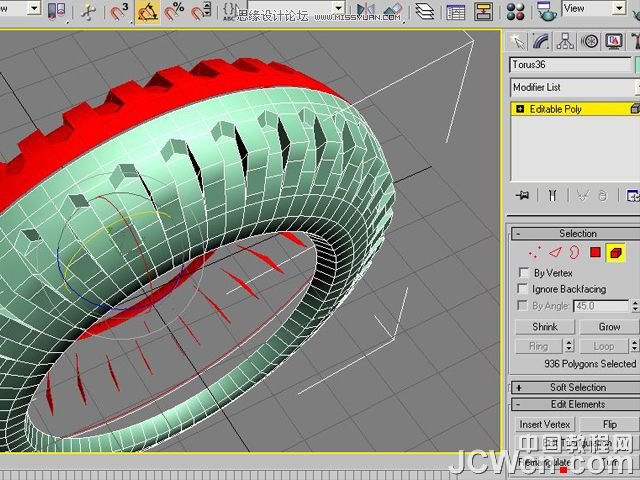The height and width of the screenshot is (480, 640).
Task: Switch to the Display panel tab
Action: coord(614,41)
